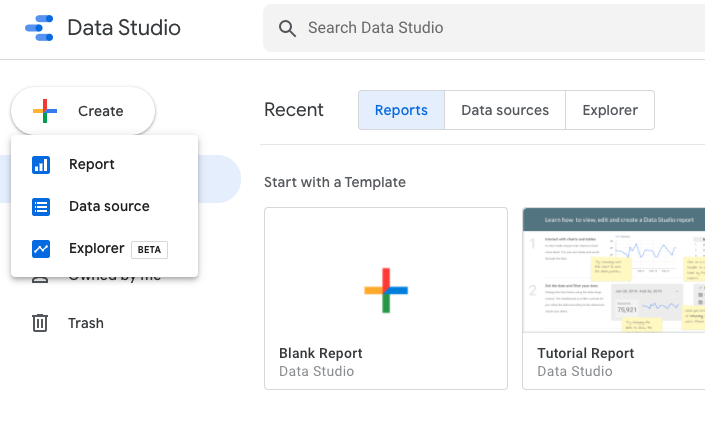
Task: Open the Explorer tab in Recent
Action: (610, 110)
